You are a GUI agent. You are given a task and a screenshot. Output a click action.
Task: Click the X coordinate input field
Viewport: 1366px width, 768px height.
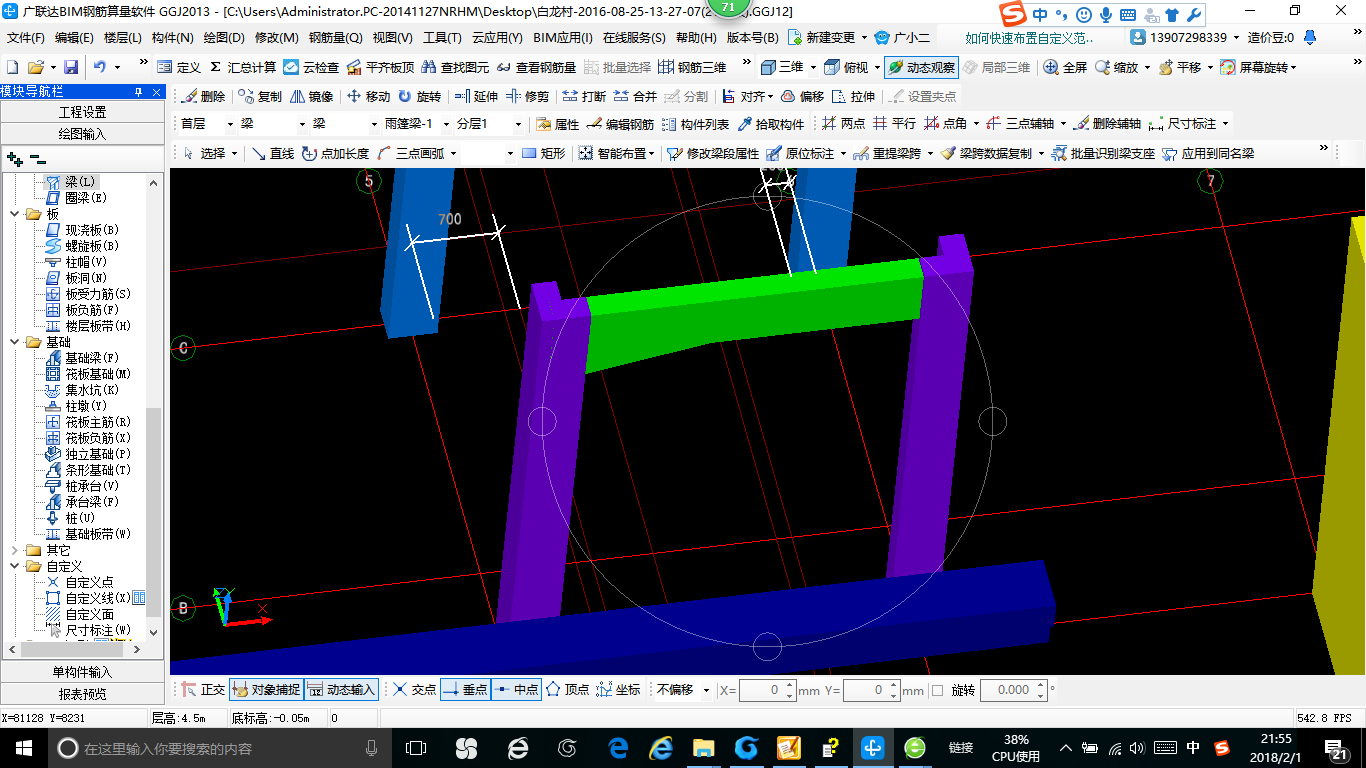click(761, 690)
